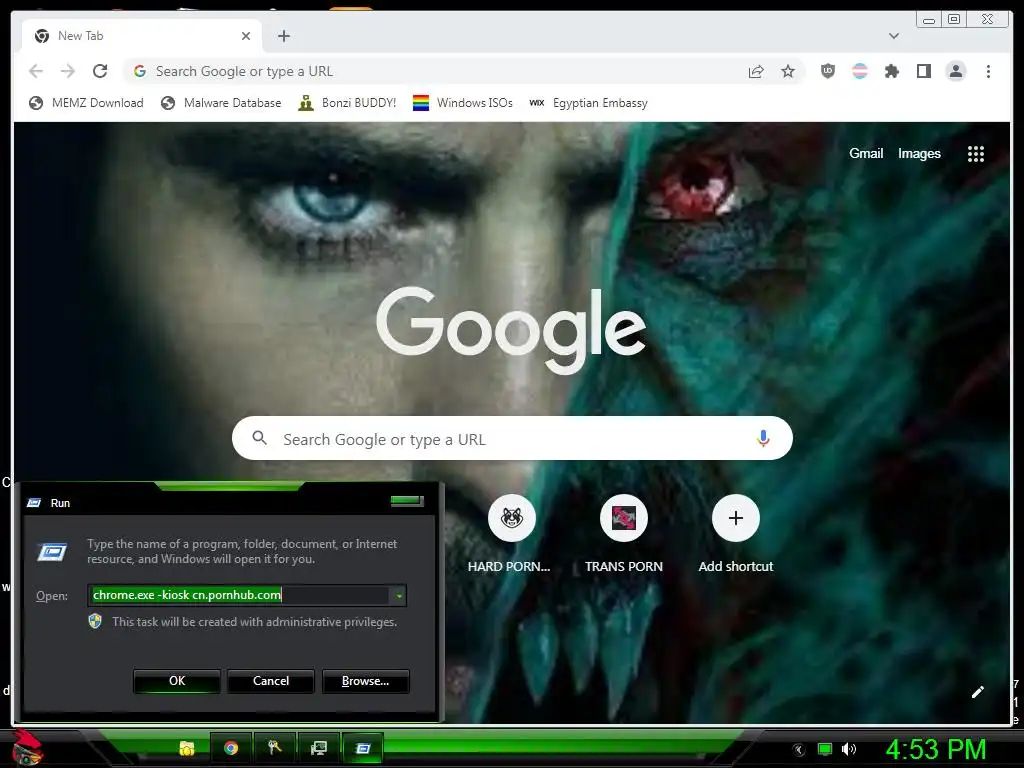Open the Windows ISOs bookmark
The image size is (1024, 768).
pos(462,103)
